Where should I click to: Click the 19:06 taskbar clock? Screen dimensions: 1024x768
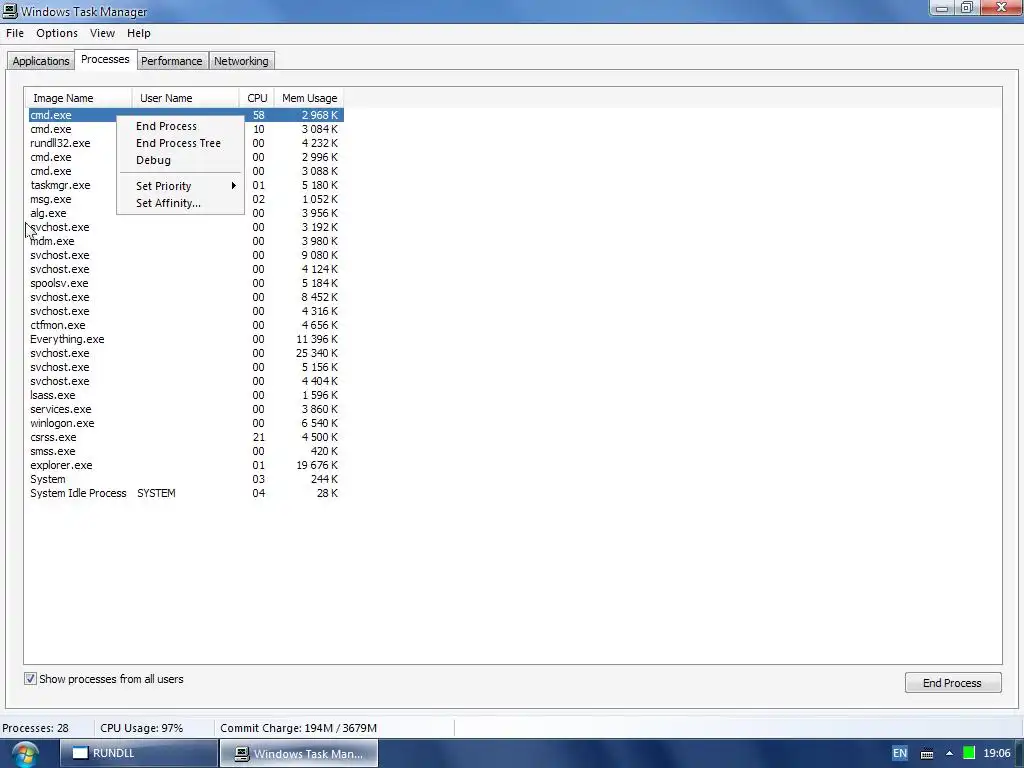point(997,753)
